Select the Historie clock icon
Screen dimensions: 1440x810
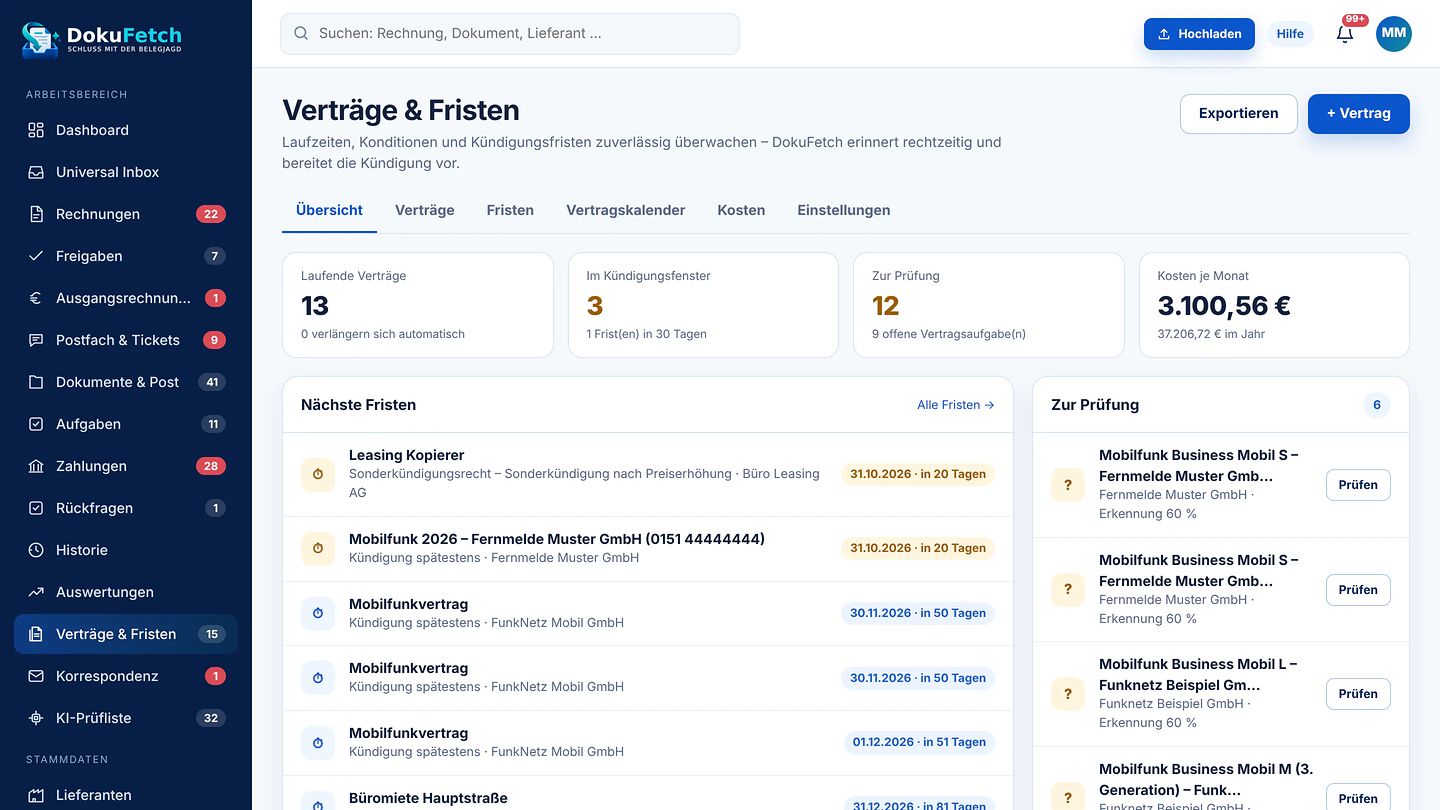coord(36,550)
